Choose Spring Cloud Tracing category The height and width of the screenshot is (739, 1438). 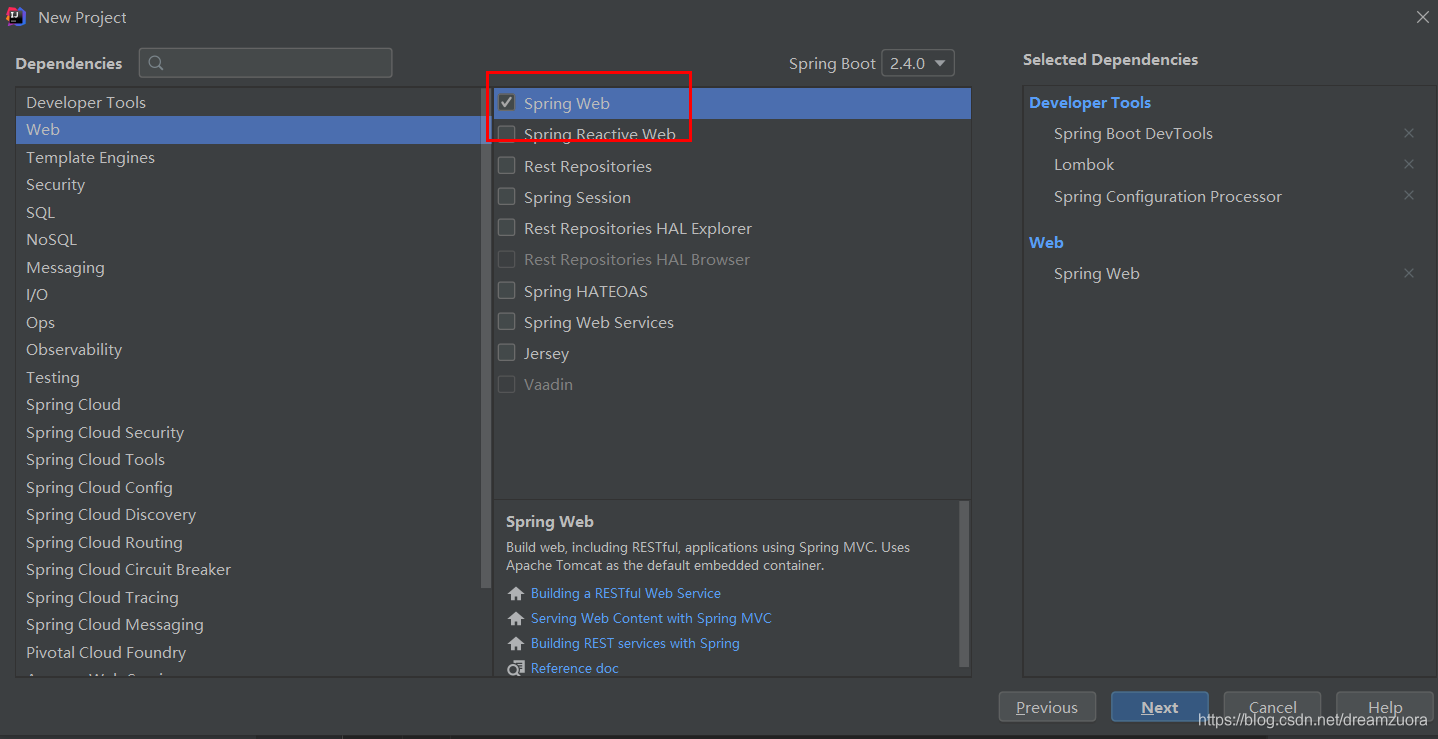(249, 597)
